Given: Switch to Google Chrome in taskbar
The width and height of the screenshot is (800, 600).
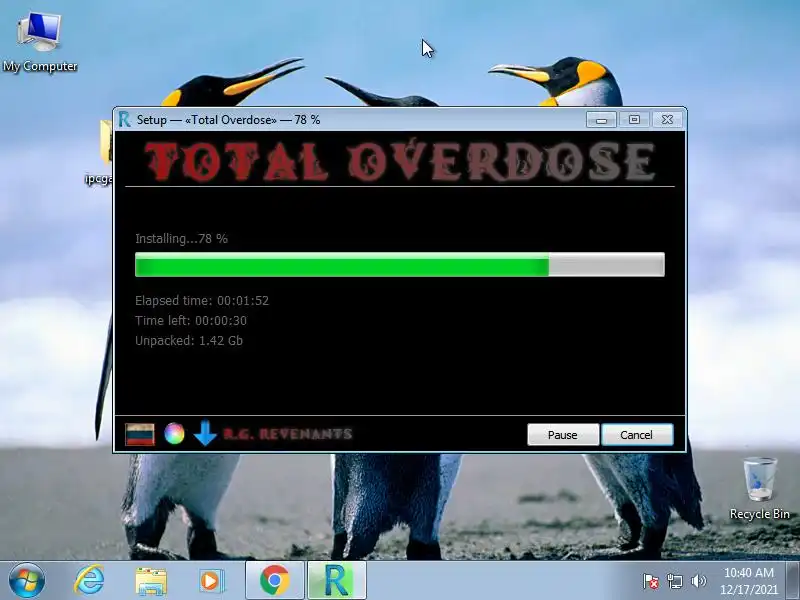Looking at the screenshot, I should click(275, 581).
